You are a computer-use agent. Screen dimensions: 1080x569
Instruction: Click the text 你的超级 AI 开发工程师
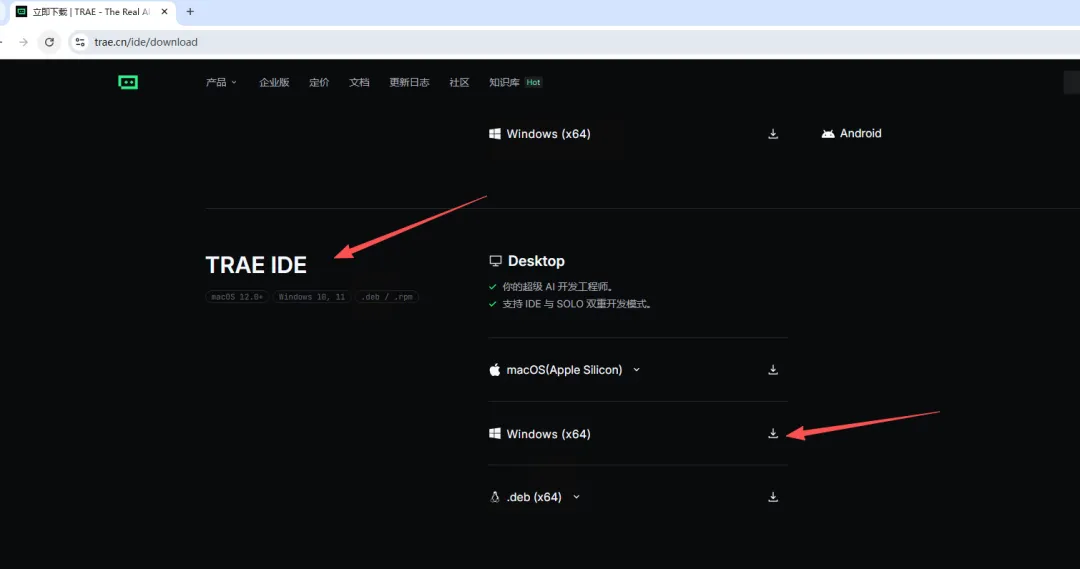point(557,287)
